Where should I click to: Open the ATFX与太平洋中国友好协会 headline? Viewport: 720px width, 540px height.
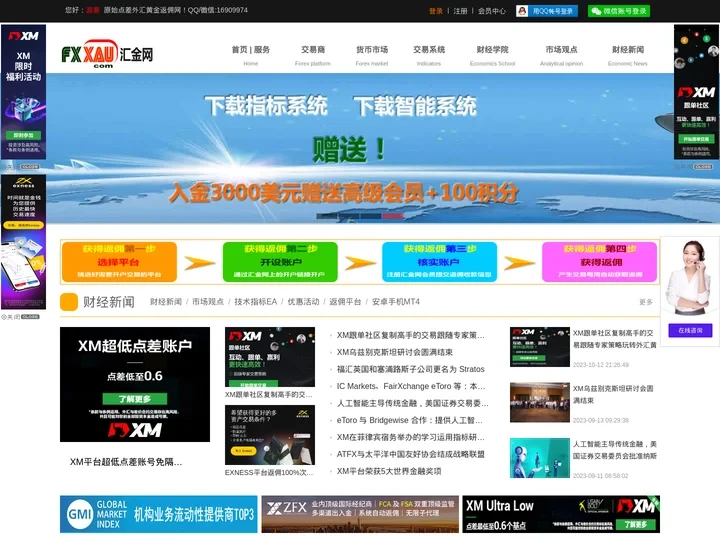(x=411, y=454)
